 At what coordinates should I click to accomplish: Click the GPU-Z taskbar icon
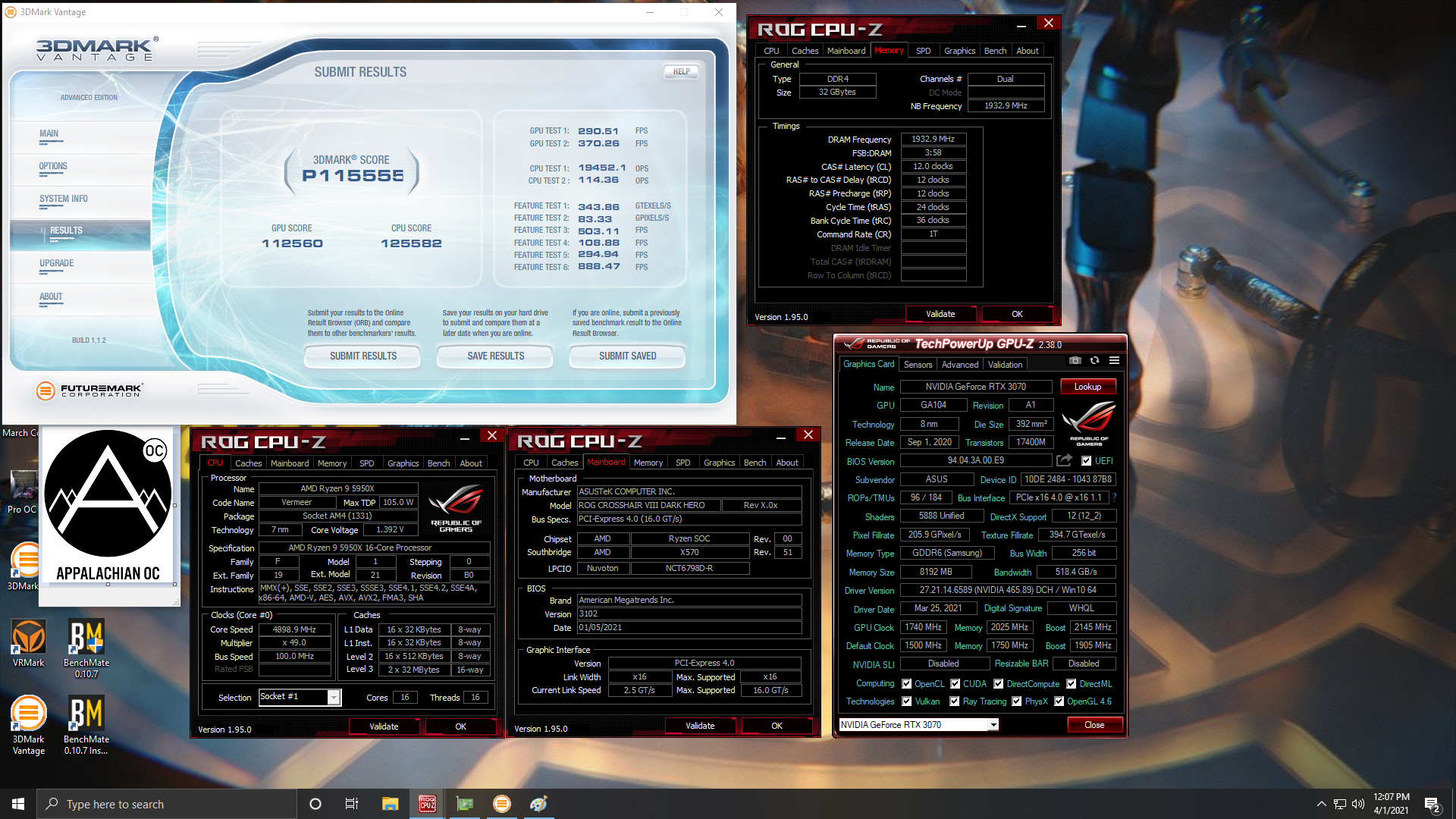pyautogui.click(x=464, y=804)
